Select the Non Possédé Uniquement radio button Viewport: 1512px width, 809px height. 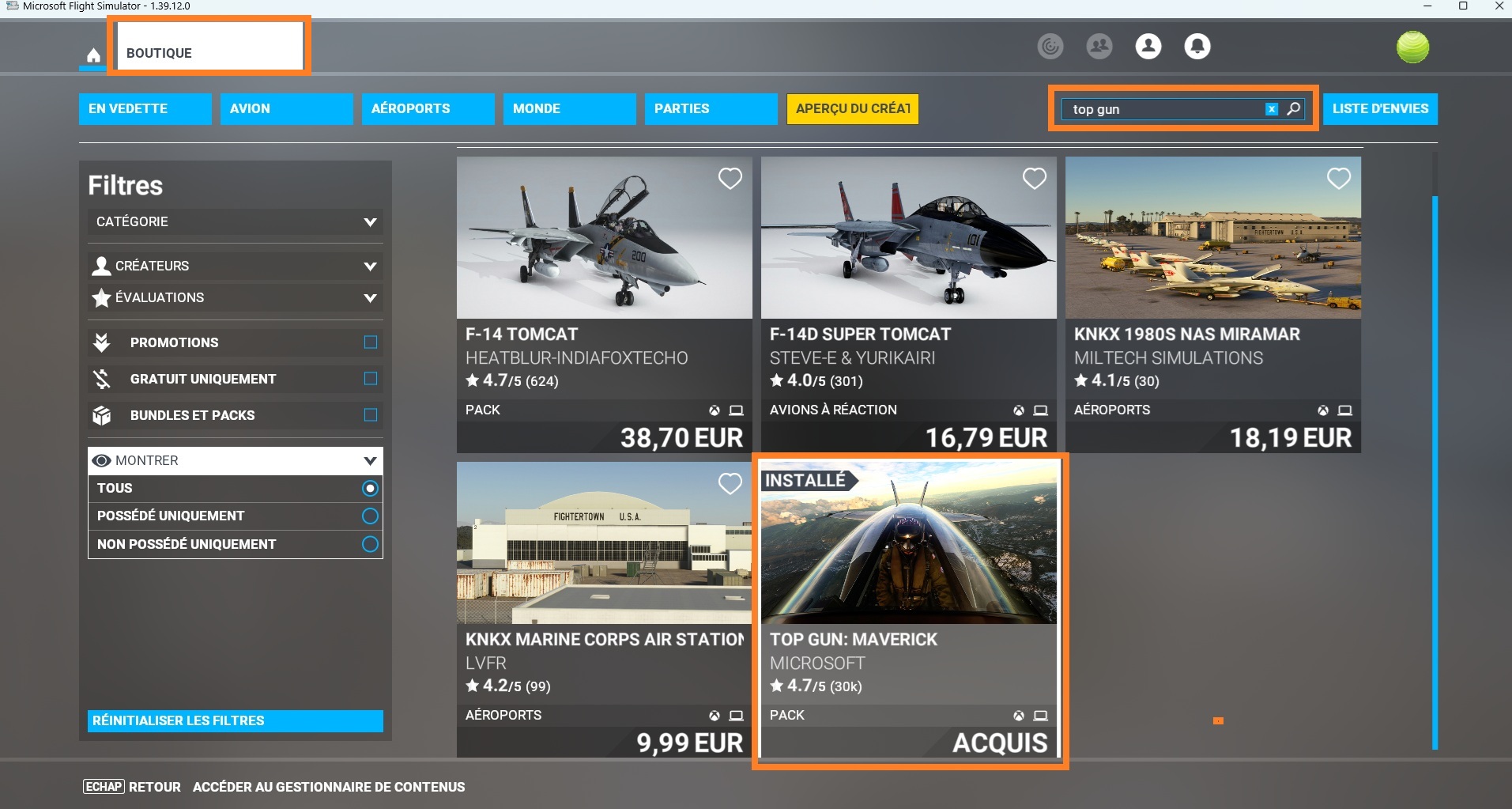tap(370, 544)
